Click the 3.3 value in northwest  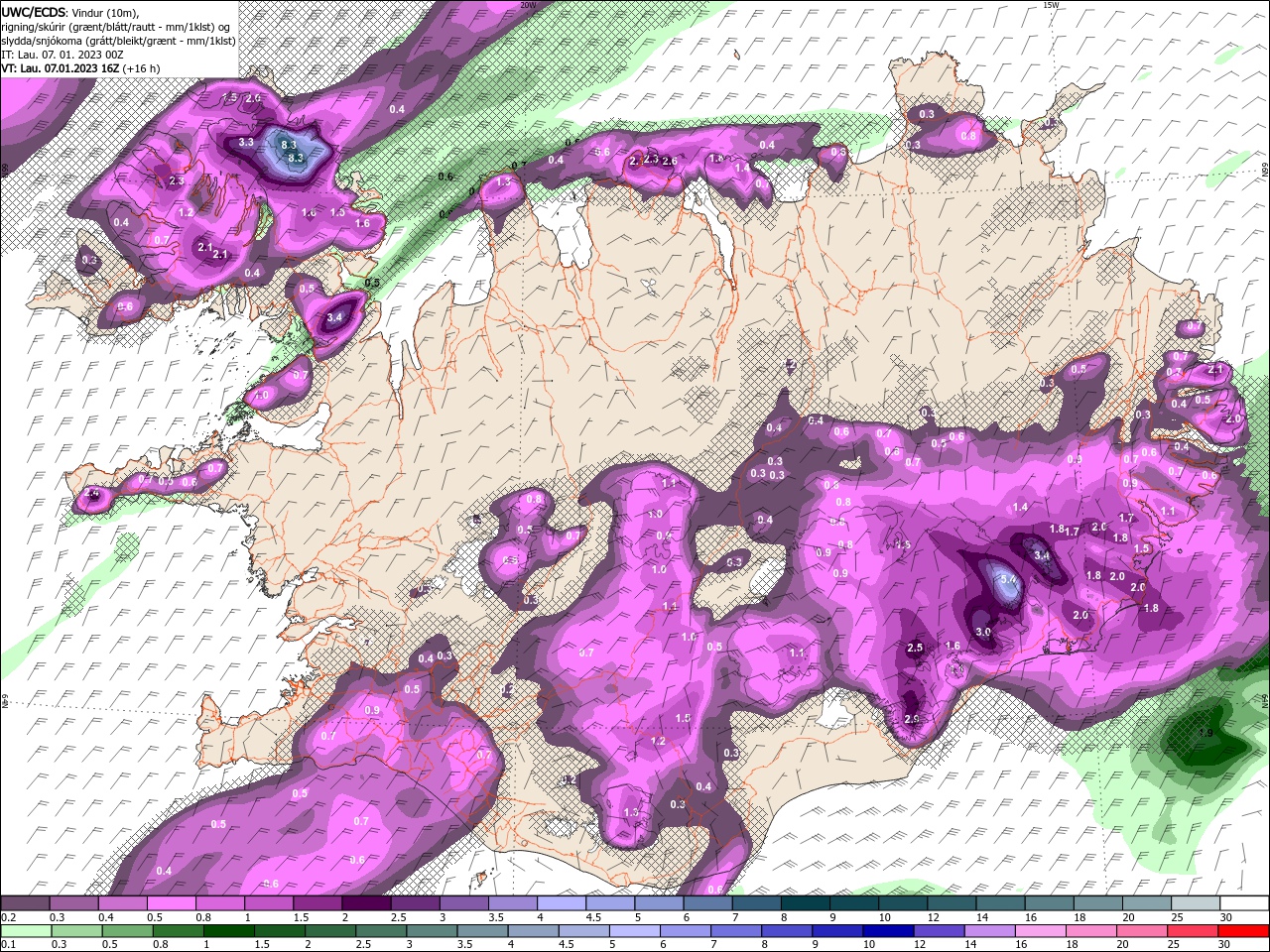point(246,143)
